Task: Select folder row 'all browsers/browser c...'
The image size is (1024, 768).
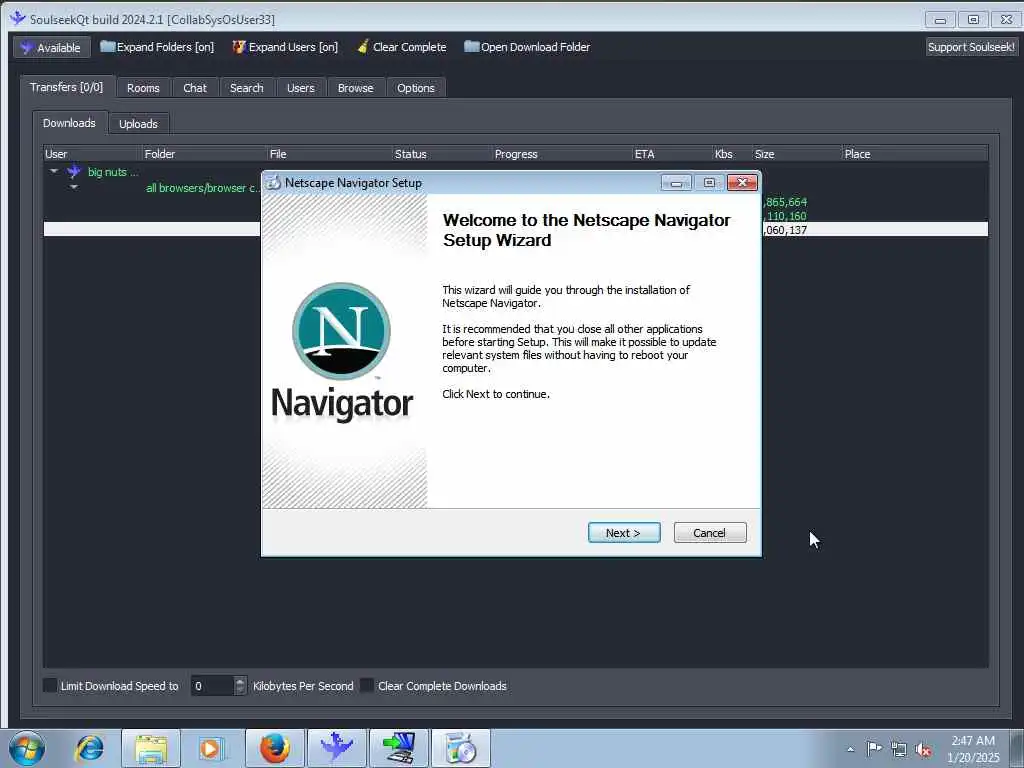Action: tap(203, 188)
